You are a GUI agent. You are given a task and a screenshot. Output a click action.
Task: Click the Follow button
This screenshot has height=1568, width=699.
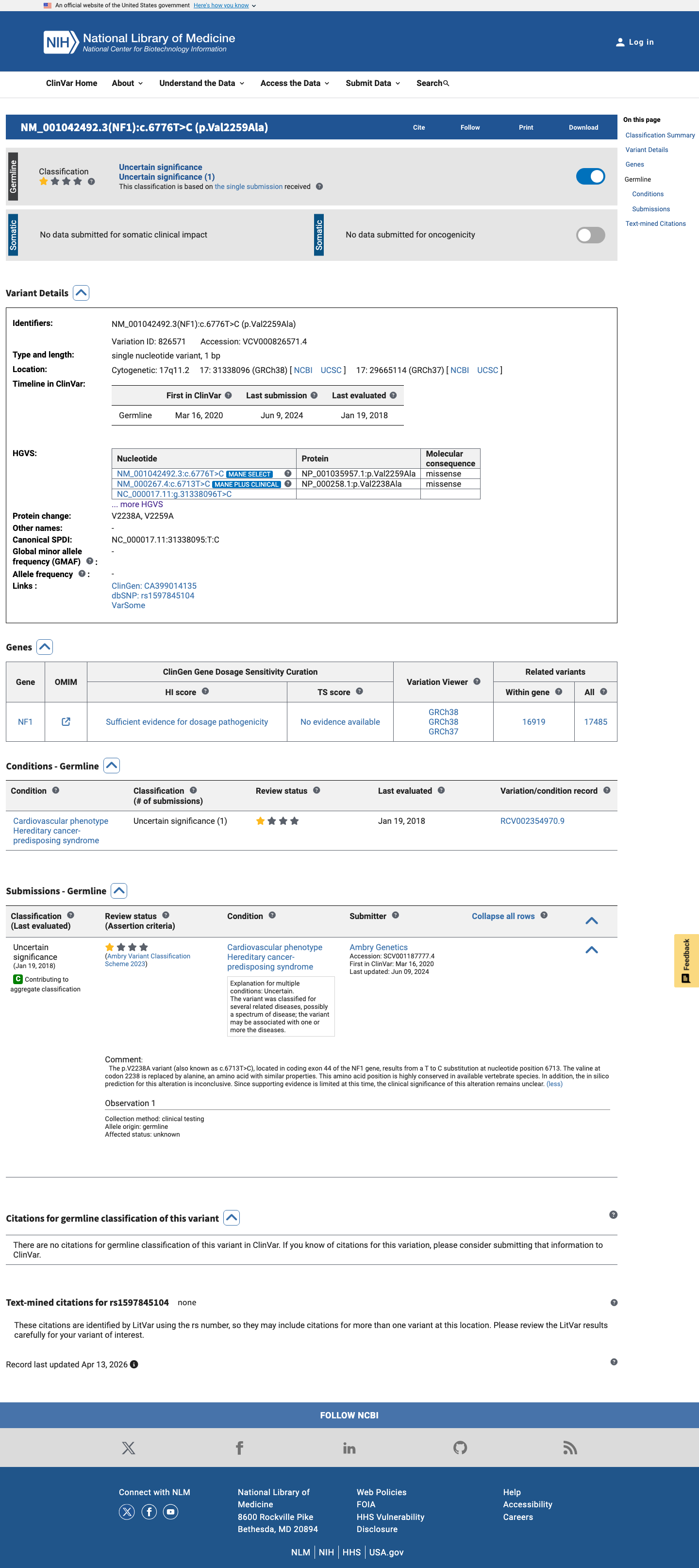(470, 127)
